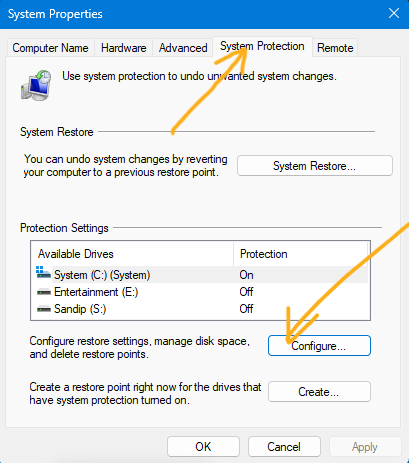Click the System Restore... button
The image size is (409, 463).
point(315,166)
